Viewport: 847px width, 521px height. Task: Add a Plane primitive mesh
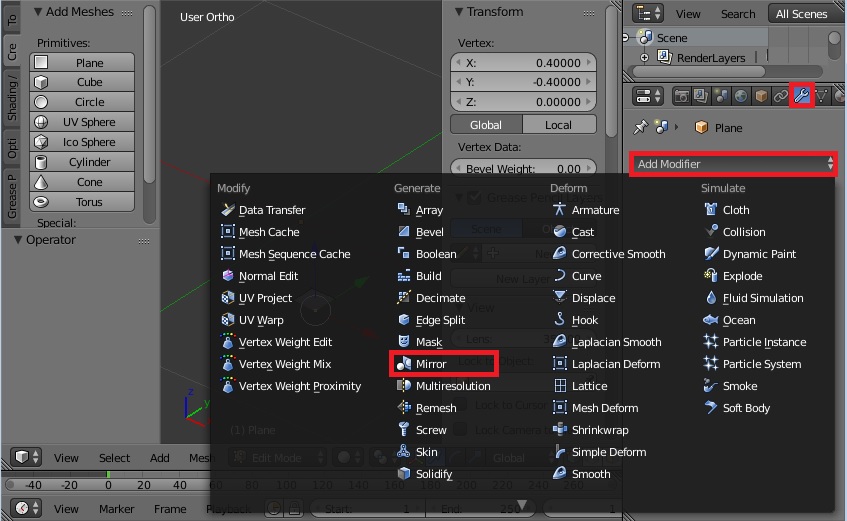tap(82, 62)
